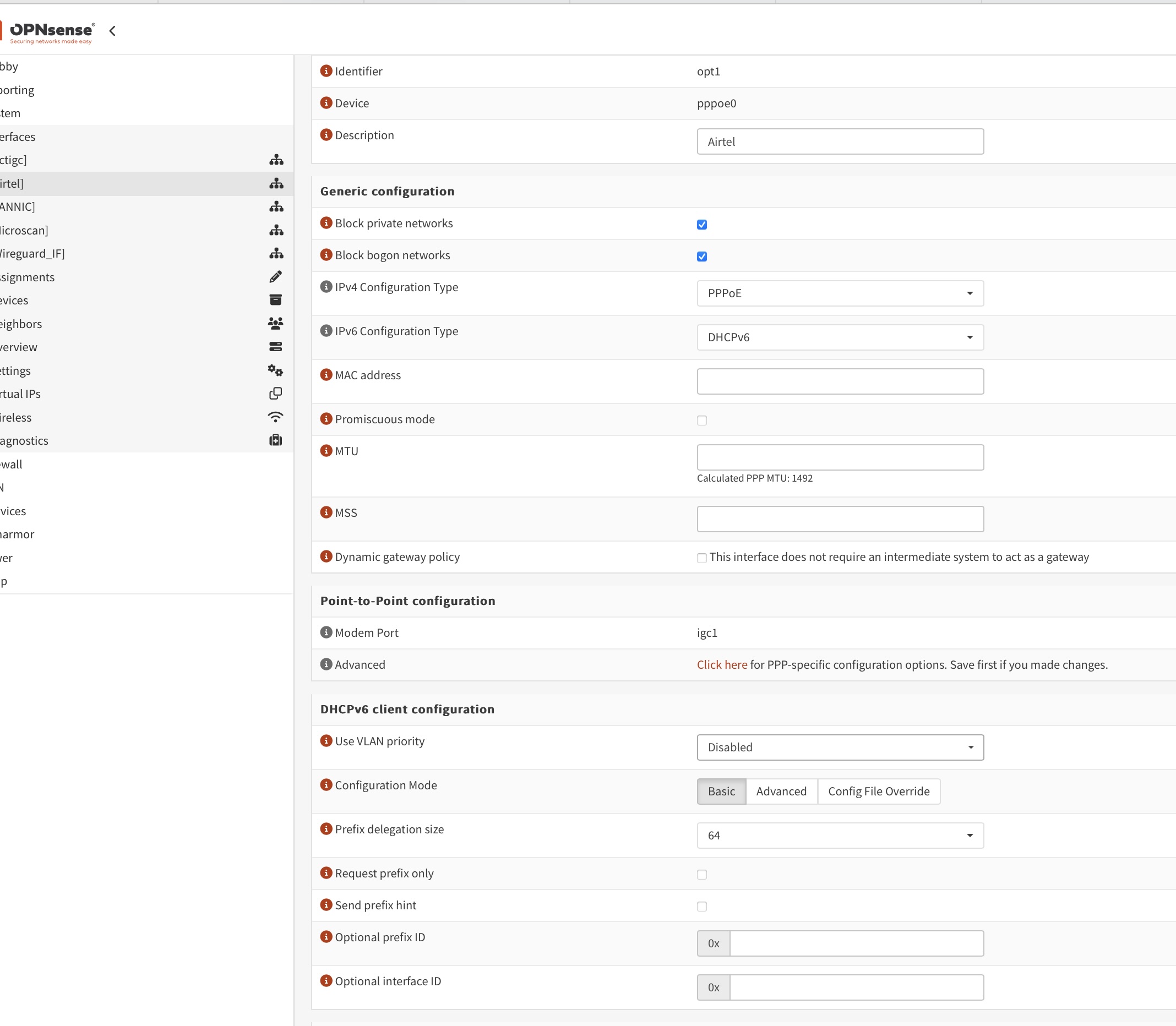Image resolution: width=1176 pixels, height=1026 pixels.
Task: Click the people icon for Neighbors
Action: pyautogui.click(x=275, y=324)
